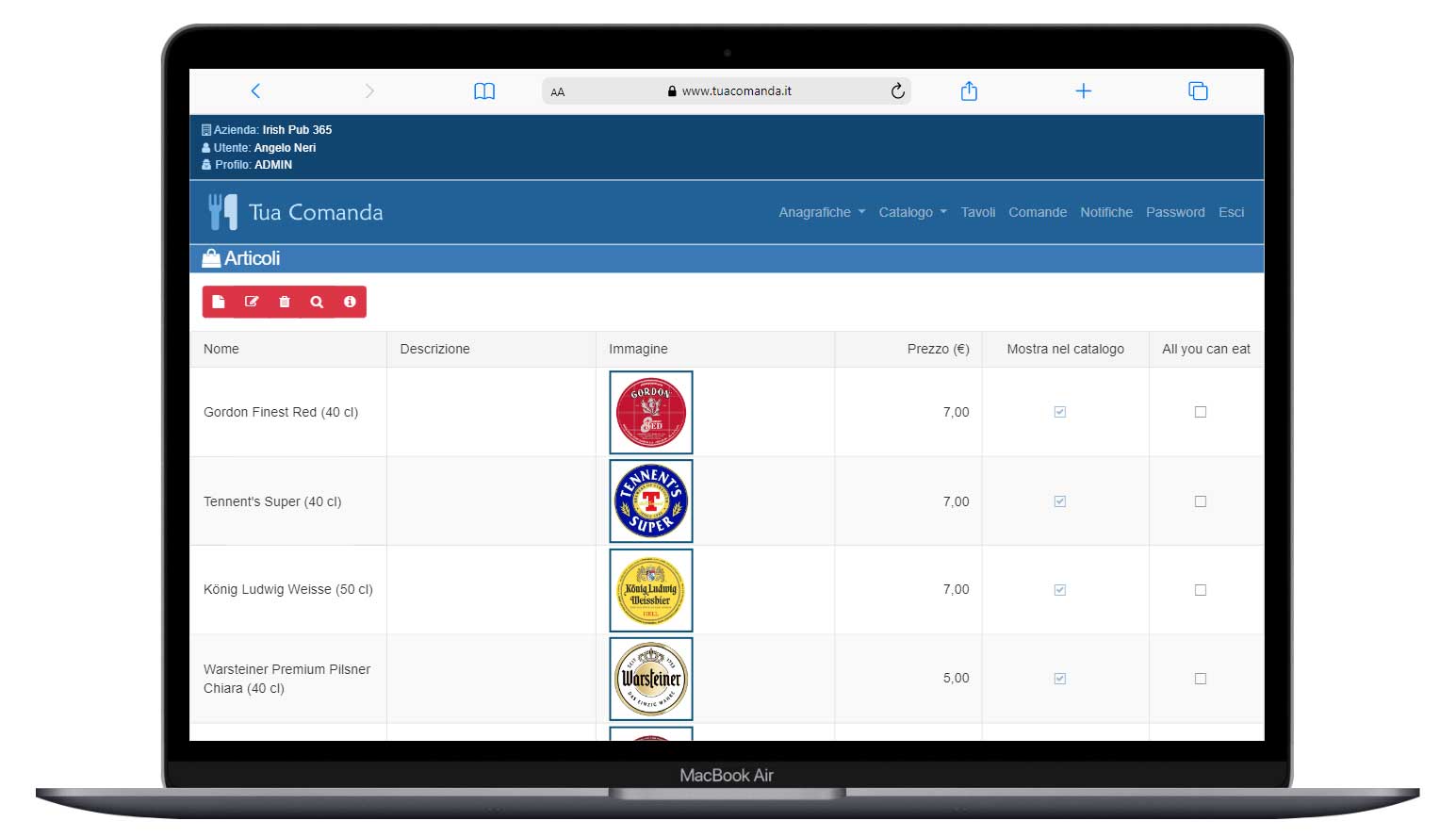Toggle Mostra nel catalogo for König Ludwig Weisse
The width and height of the screenshot is (1456, 837).
(x=1060, y=590)
